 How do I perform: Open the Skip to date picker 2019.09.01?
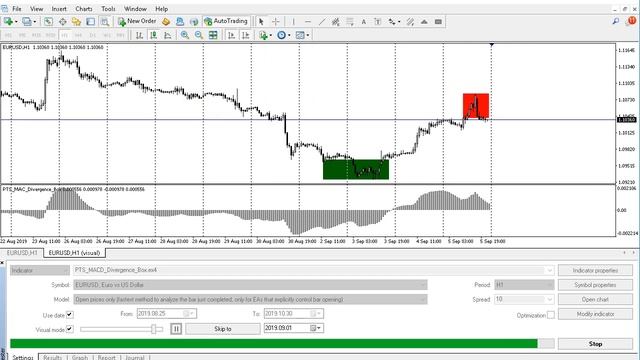click(x=294, y=328)
